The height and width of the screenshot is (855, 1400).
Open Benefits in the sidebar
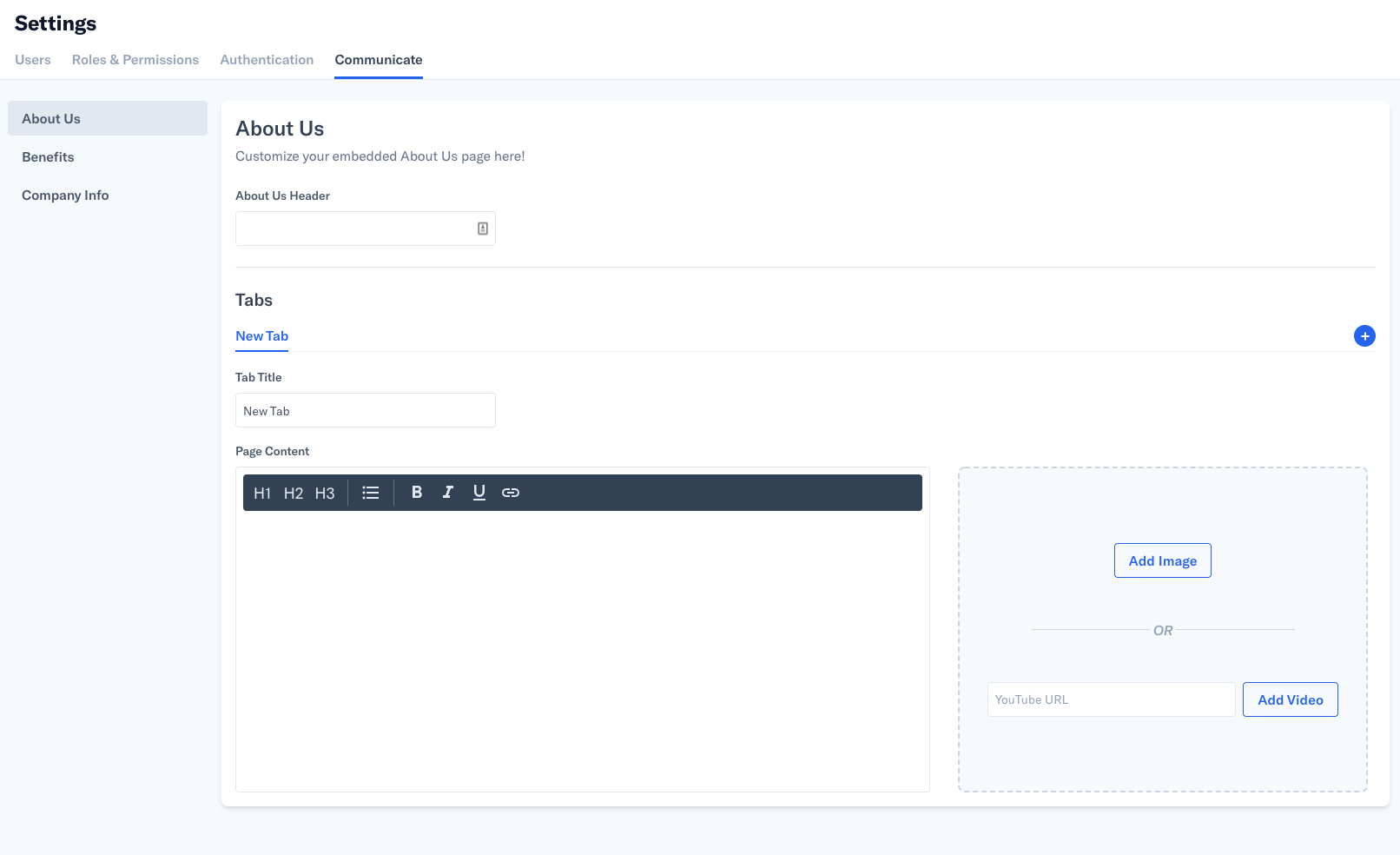tap(108, 156)
